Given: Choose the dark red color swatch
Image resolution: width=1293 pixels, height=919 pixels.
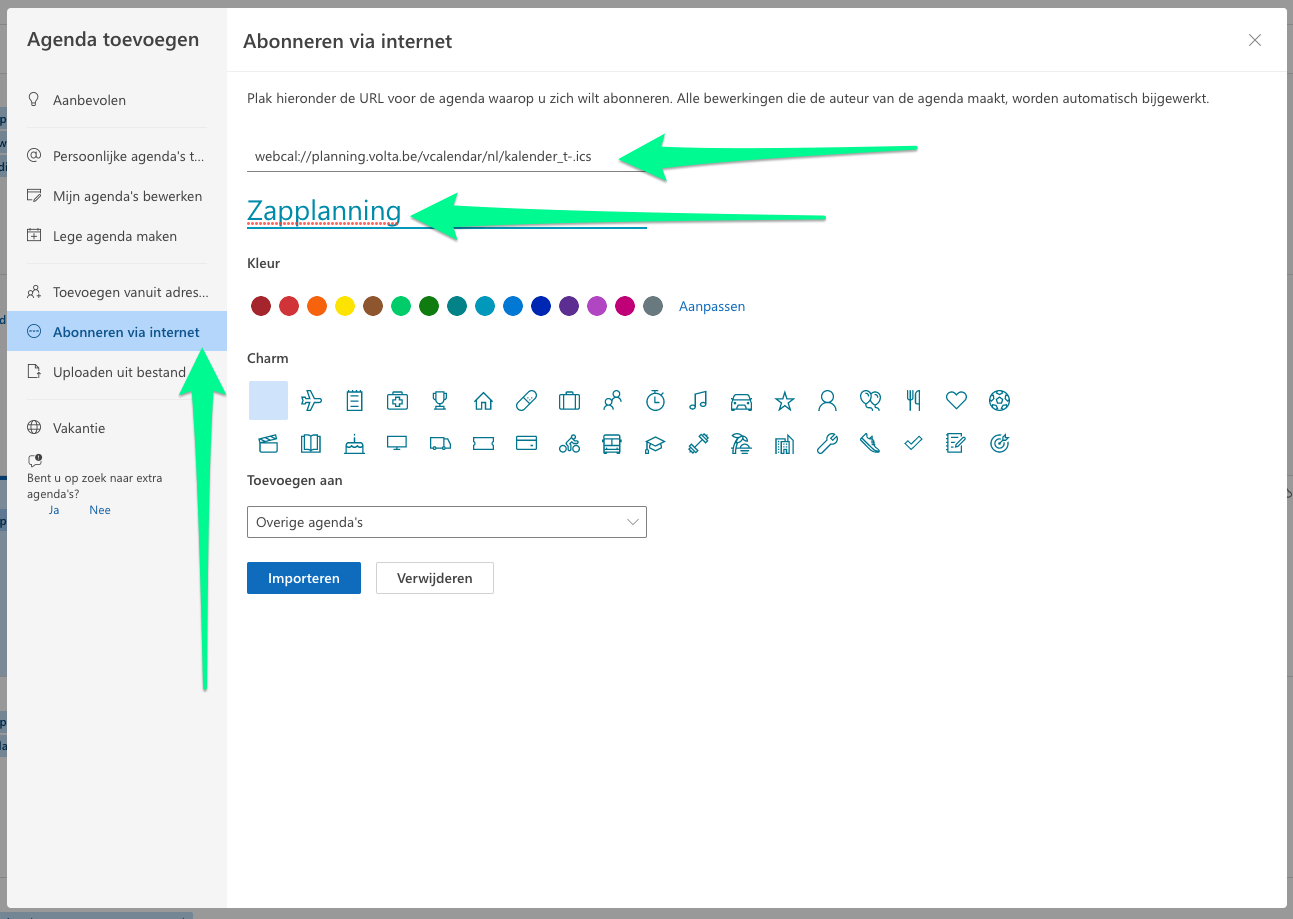Looking at the screenshot, I should click(261, 306).
